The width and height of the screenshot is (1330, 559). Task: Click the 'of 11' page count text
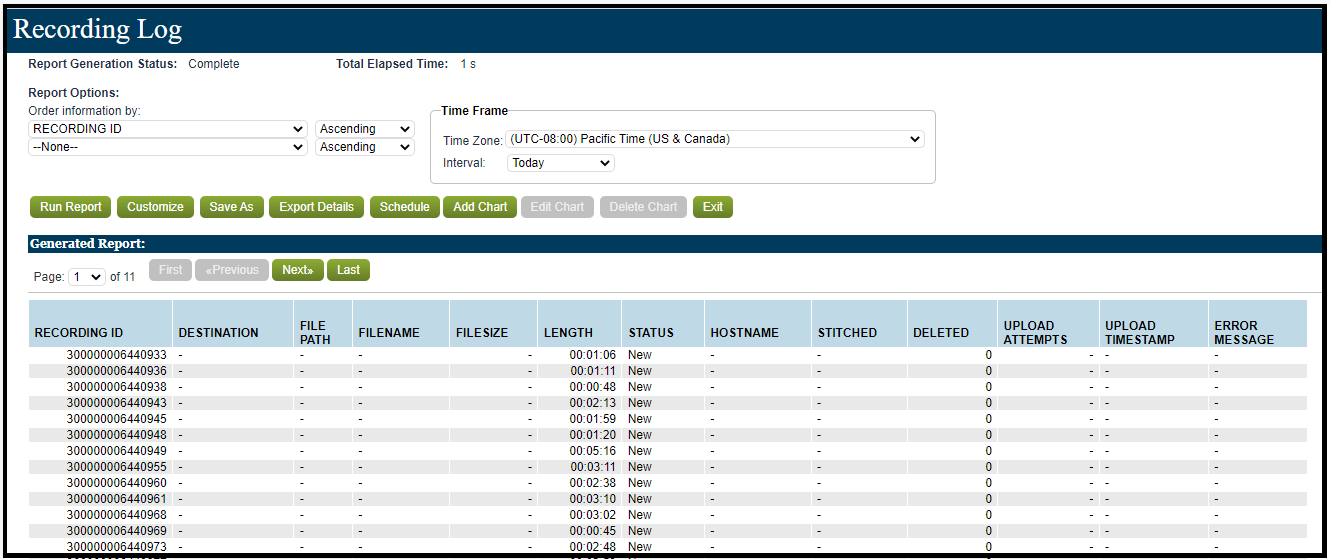pyautogui.click(x=122, y=277)
